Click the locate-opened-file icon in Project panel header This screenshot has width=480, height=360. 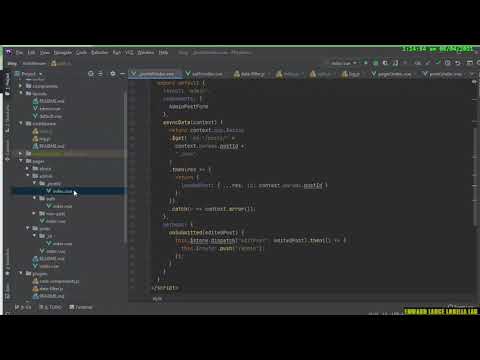tap(91, 74)
